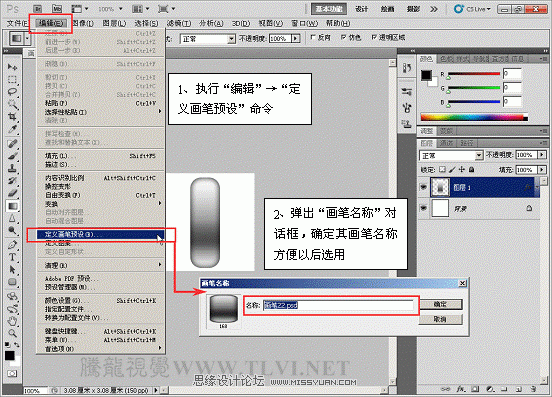Hide the 背景 layer with eye icon
Image resolution: width=552 pixels, height=397 pixels.
pos(424,208)
